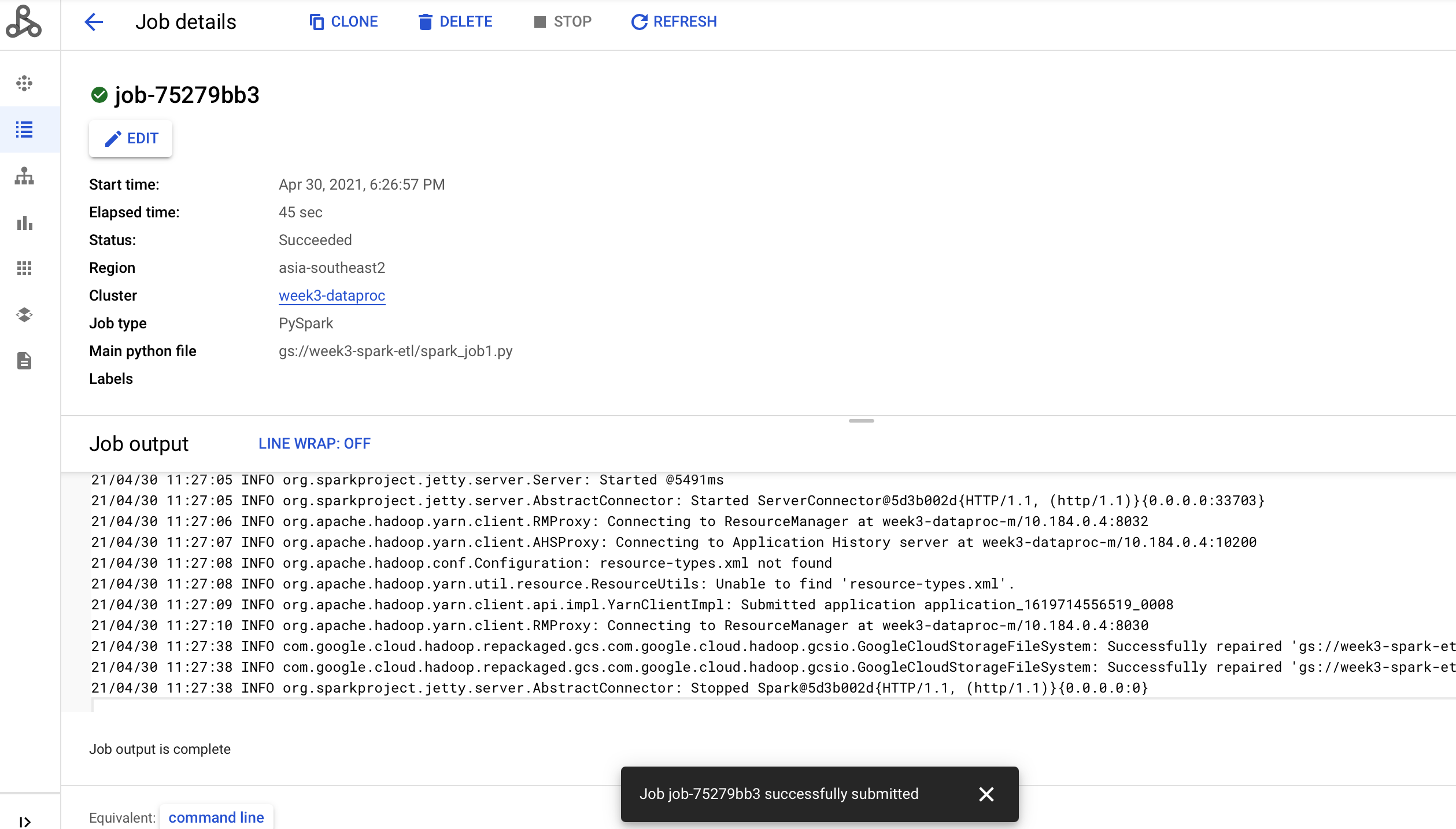The height and width of the screenshot is (829, 1456).
Task: Open the Metastore diamond sidebar icon
Action: [x=24, y=314]
